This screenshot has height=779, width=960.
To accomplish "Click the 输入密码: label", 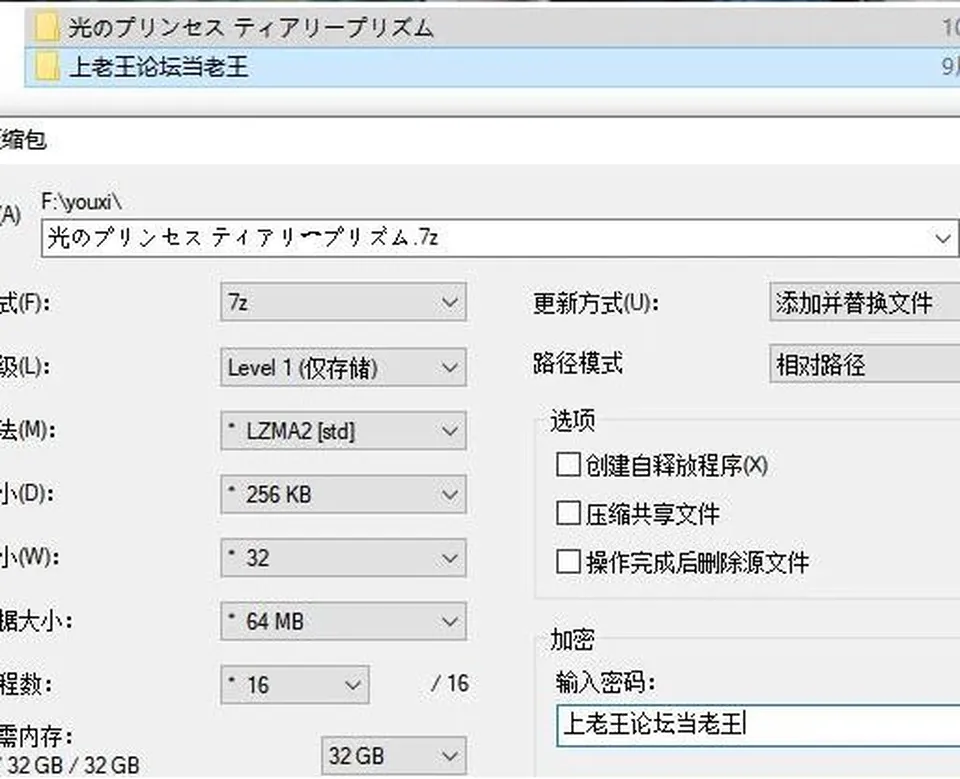I will [x=606, y=682].
